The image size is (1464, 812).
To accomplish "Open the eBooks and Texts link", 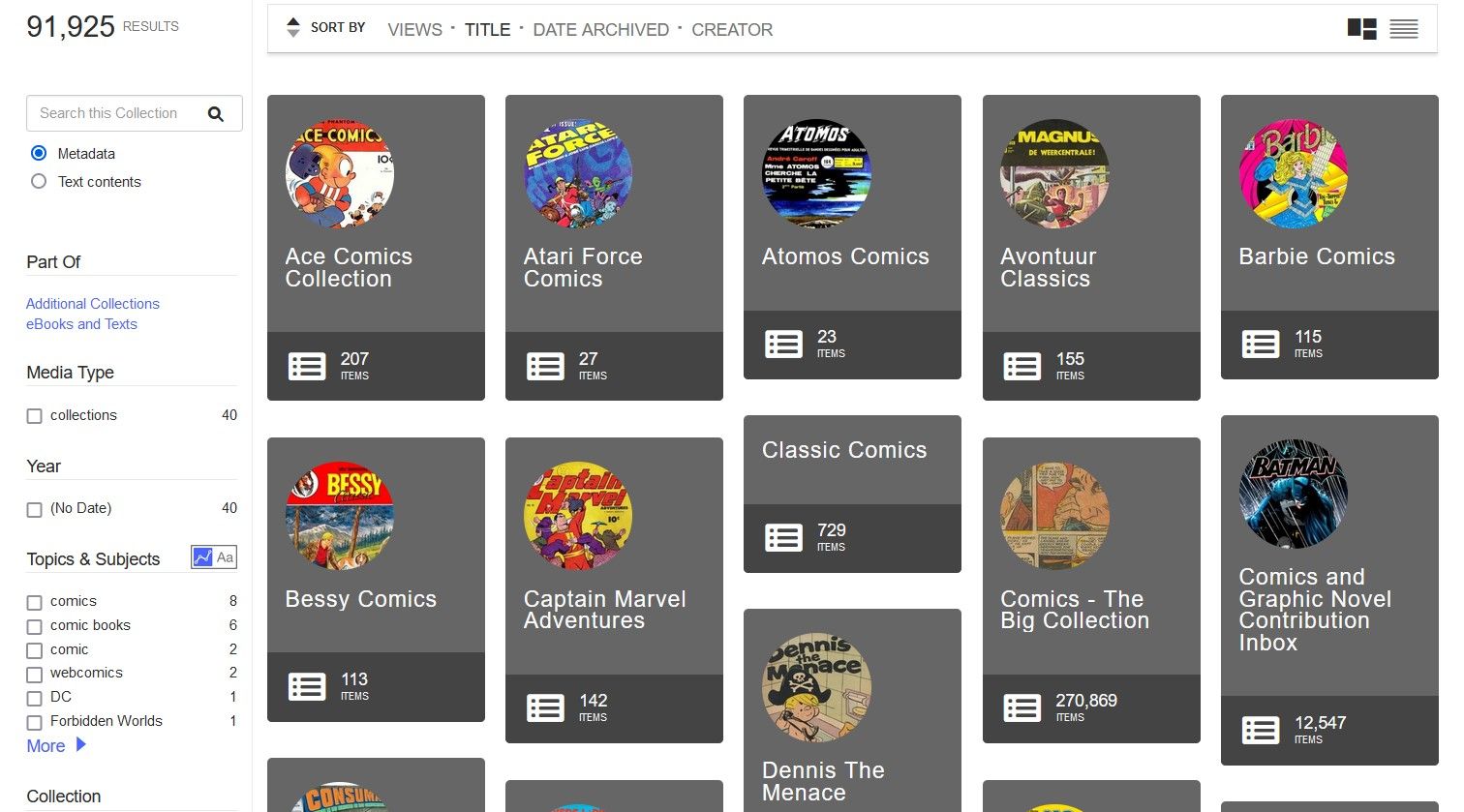I will coord(81,324).
